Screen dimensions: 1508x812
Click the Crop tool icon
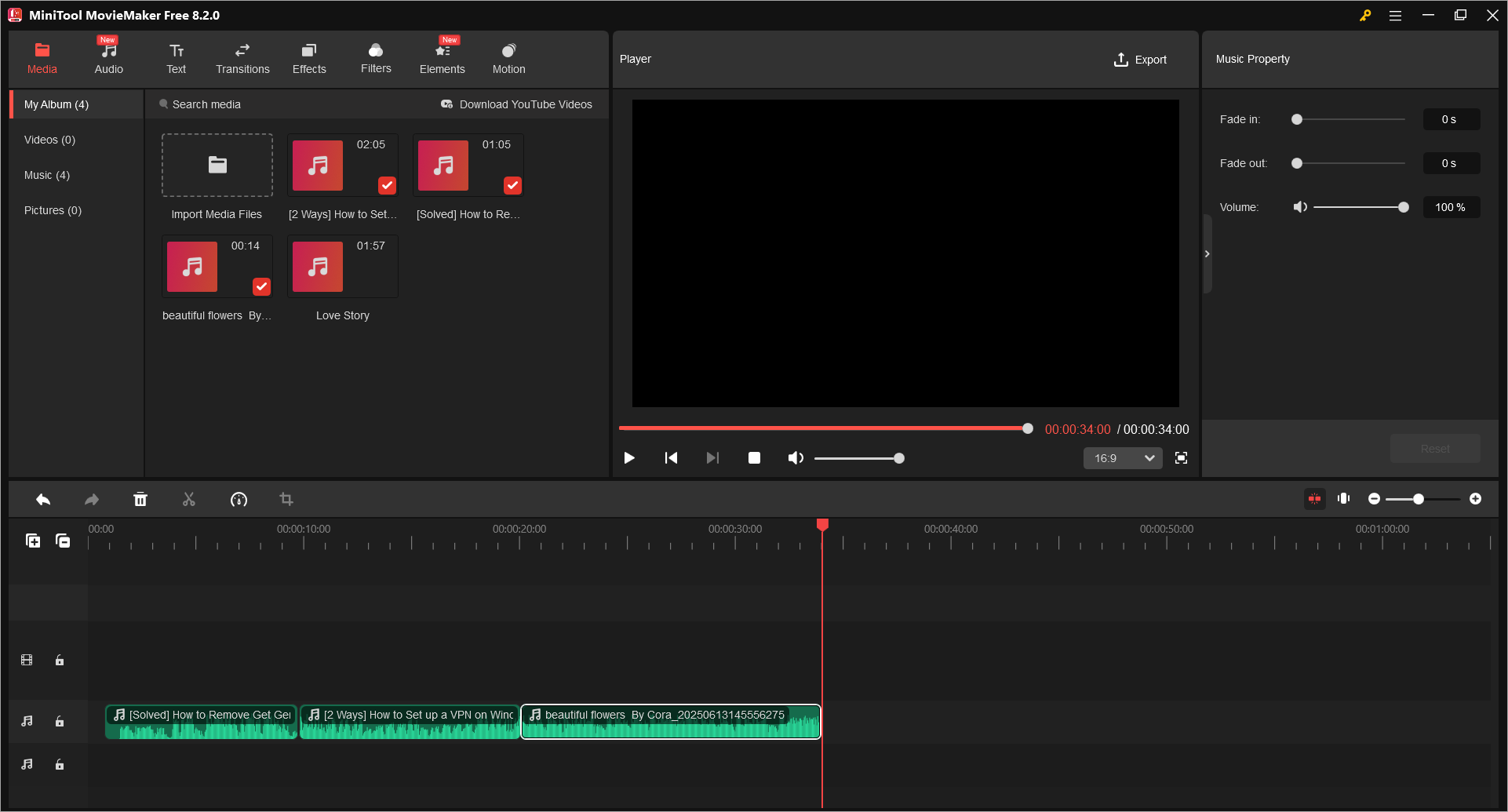(x=286, y=500)
